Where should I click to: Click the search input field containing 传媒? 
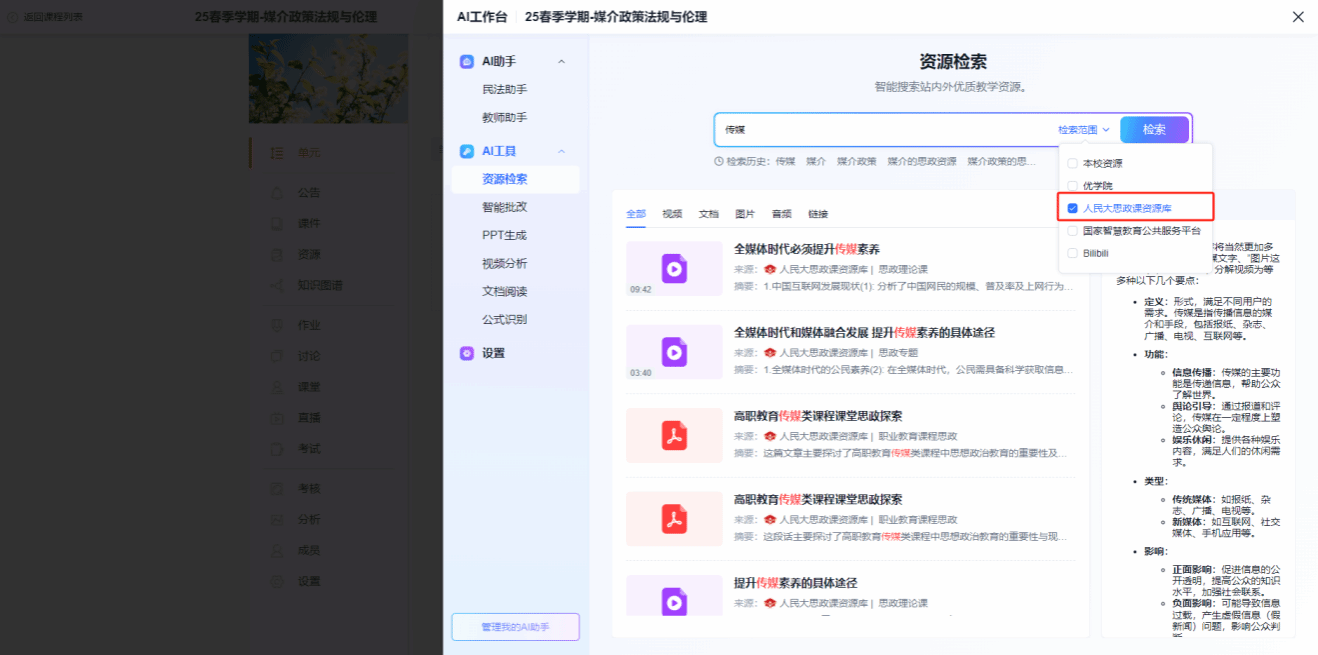pyautogui.click(x=880, y=130)
